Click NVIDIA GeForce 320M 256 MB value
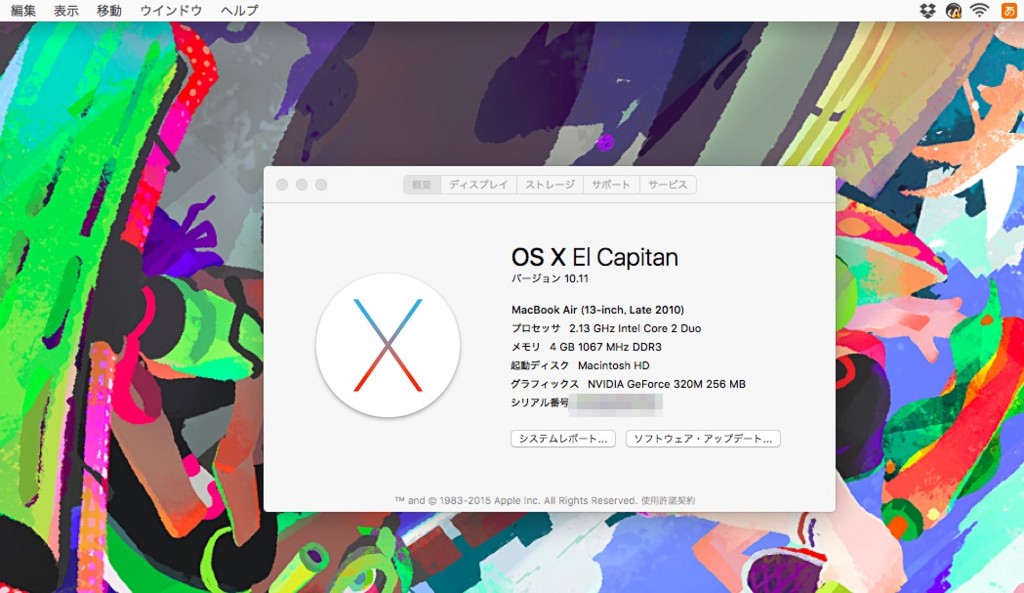The height and width of the screenshot is (593, 1024). coord(666,384)
